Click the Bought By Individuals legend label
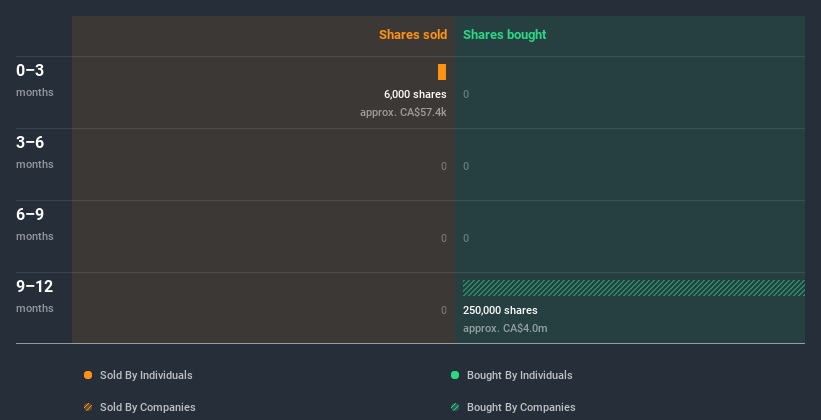This screenshot has height=420, width=821. [519, 375]
